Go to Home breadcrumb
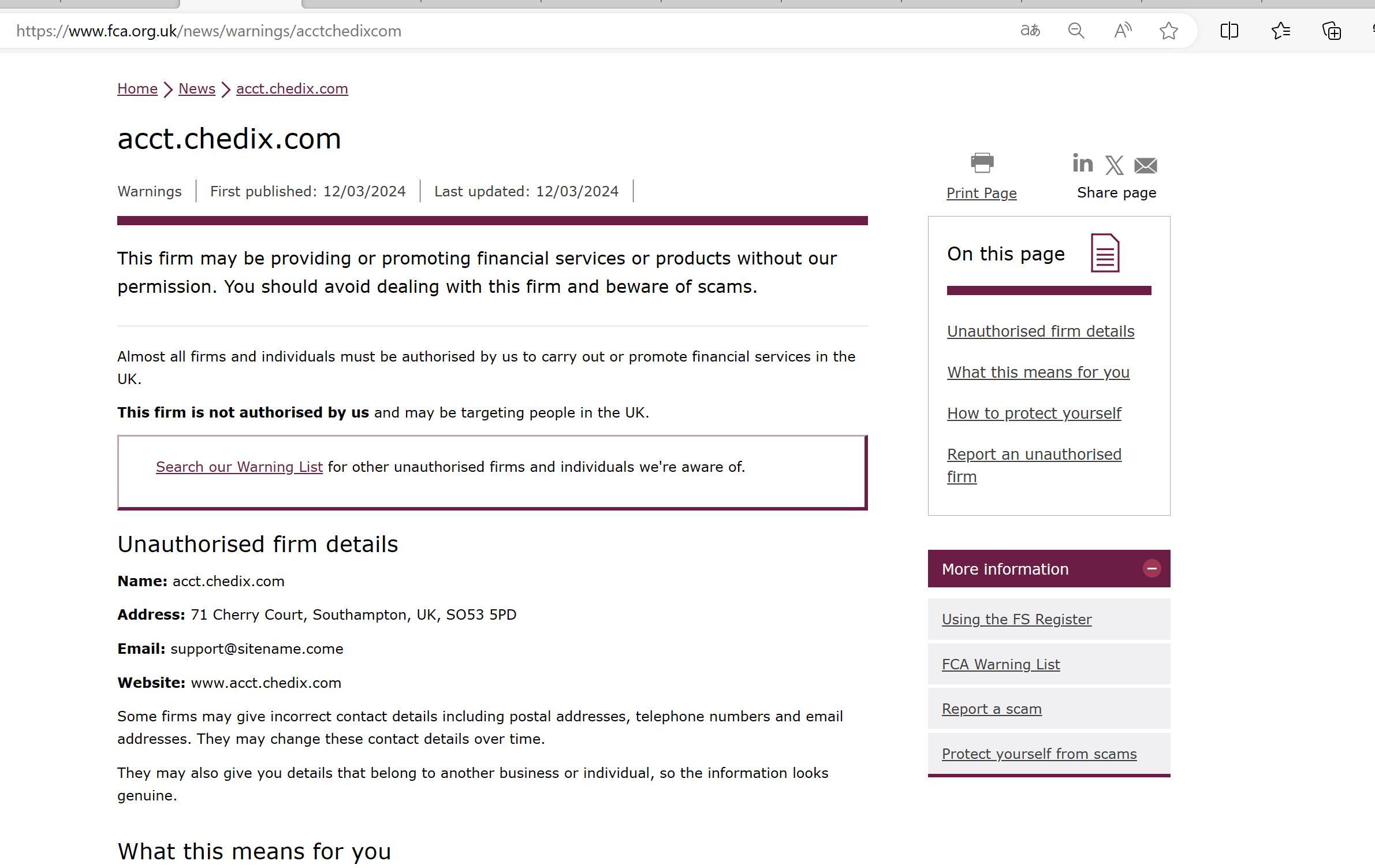This screenshot has height=868, width=1375. tap(137, 89)
